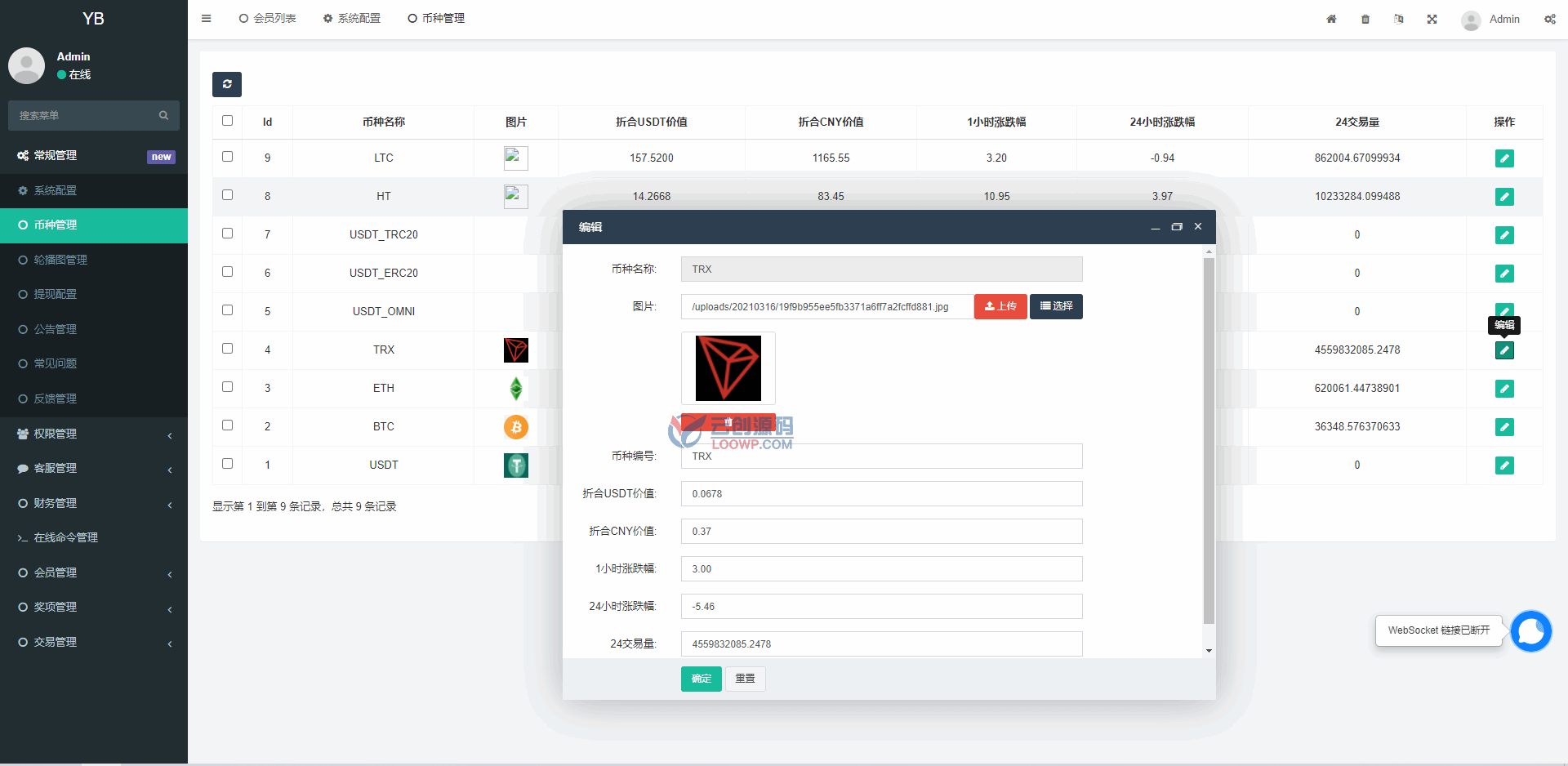
Task: Click the Admin avatar in top bar
Action: point(1471,20)
